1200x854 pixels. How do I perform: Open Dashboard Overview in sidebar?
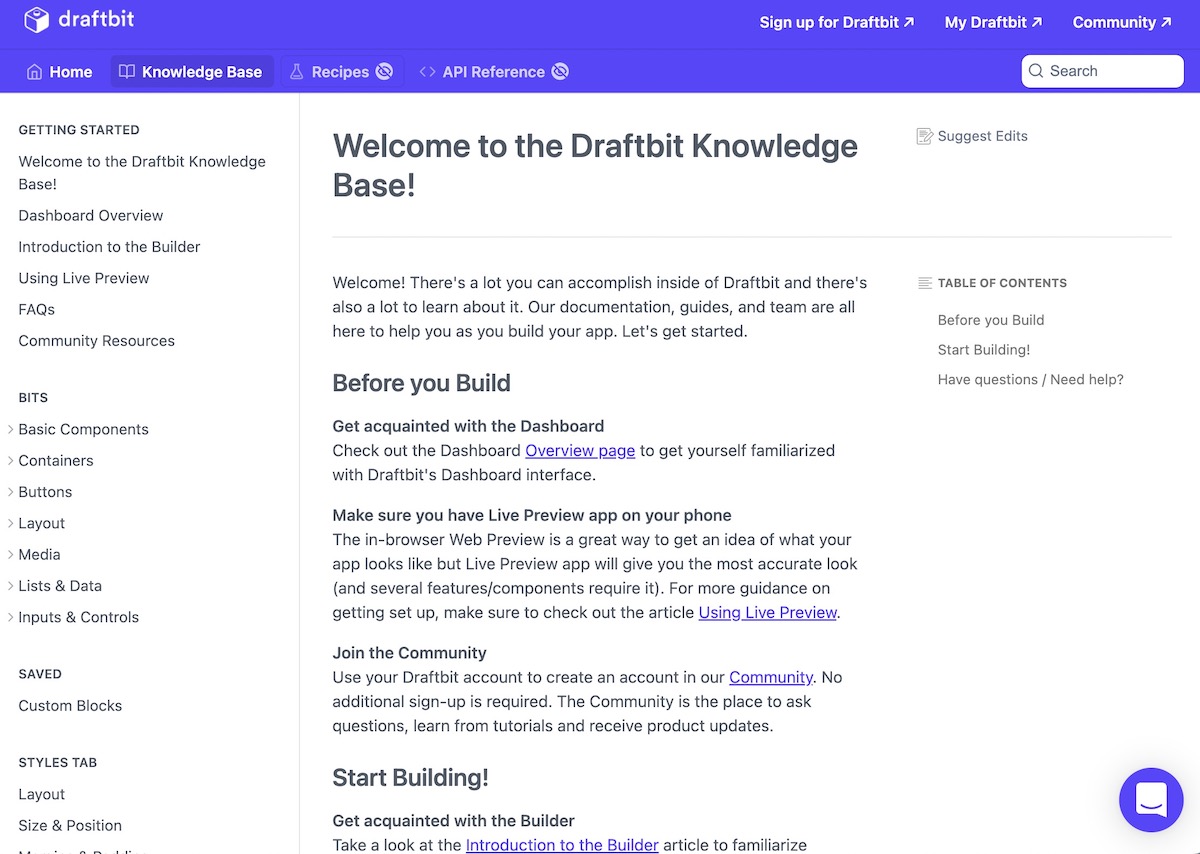[x=91, y=215]
